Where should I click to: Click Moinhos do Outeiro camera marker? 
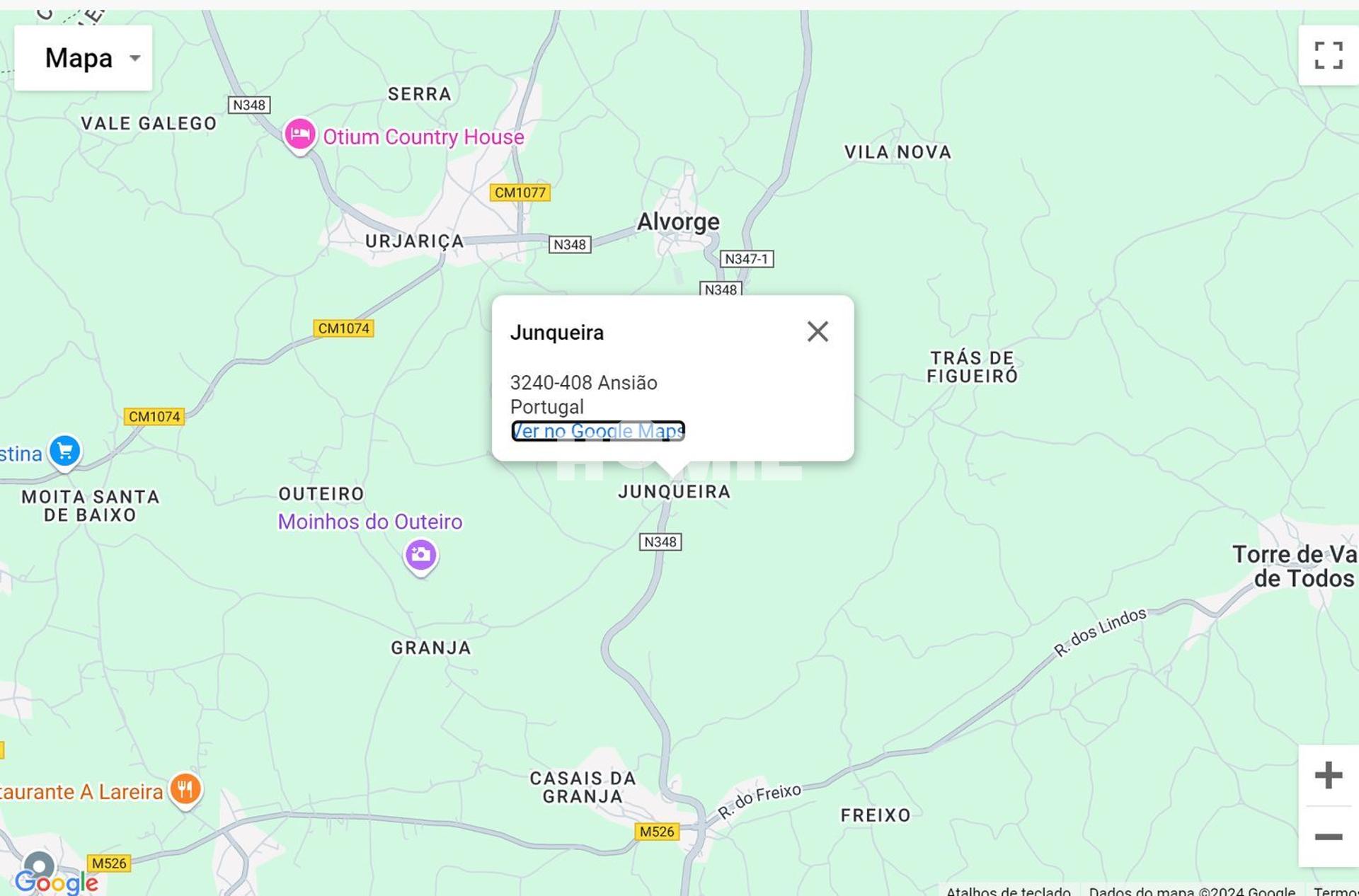click(x=420, y=555)
